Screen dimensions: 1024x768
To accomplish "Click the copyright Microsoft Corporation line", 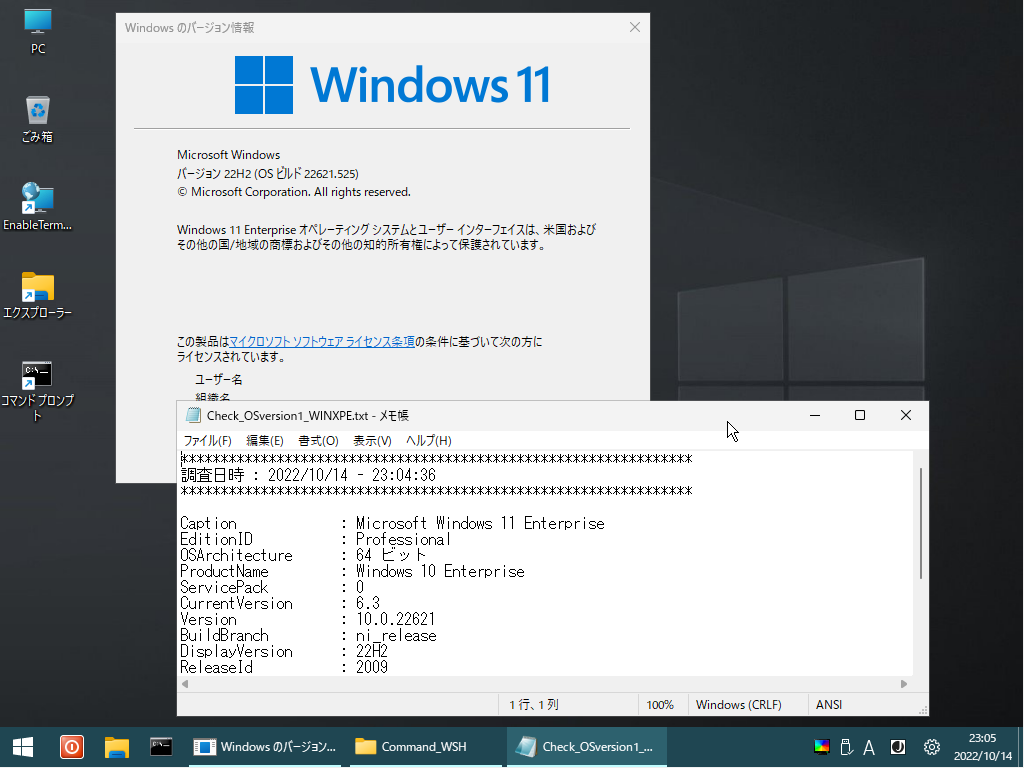I will (x=294, y=192).
